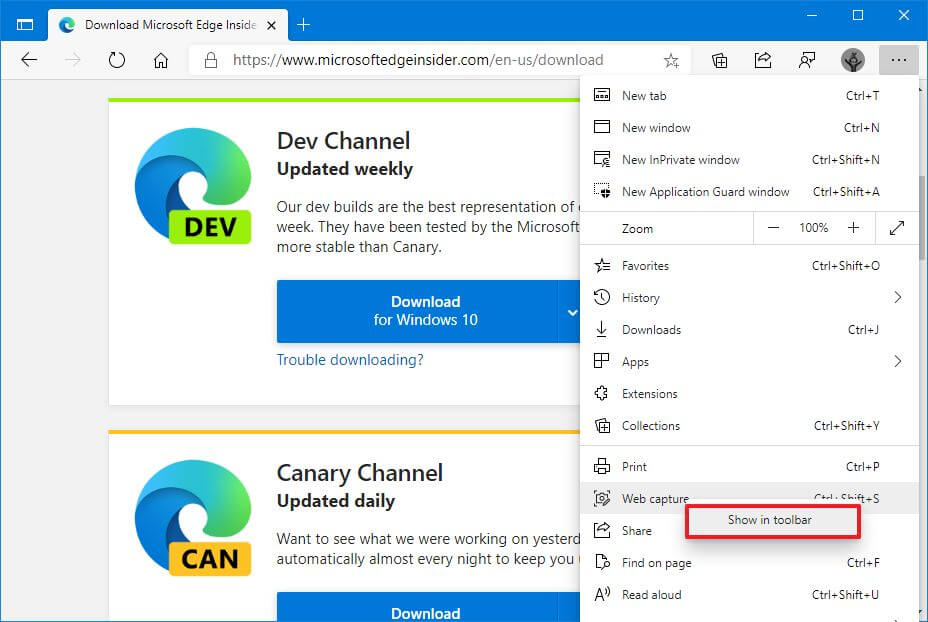928x622 pixels.
Task: Maximize the Edge window
Action: click(858, 15)
